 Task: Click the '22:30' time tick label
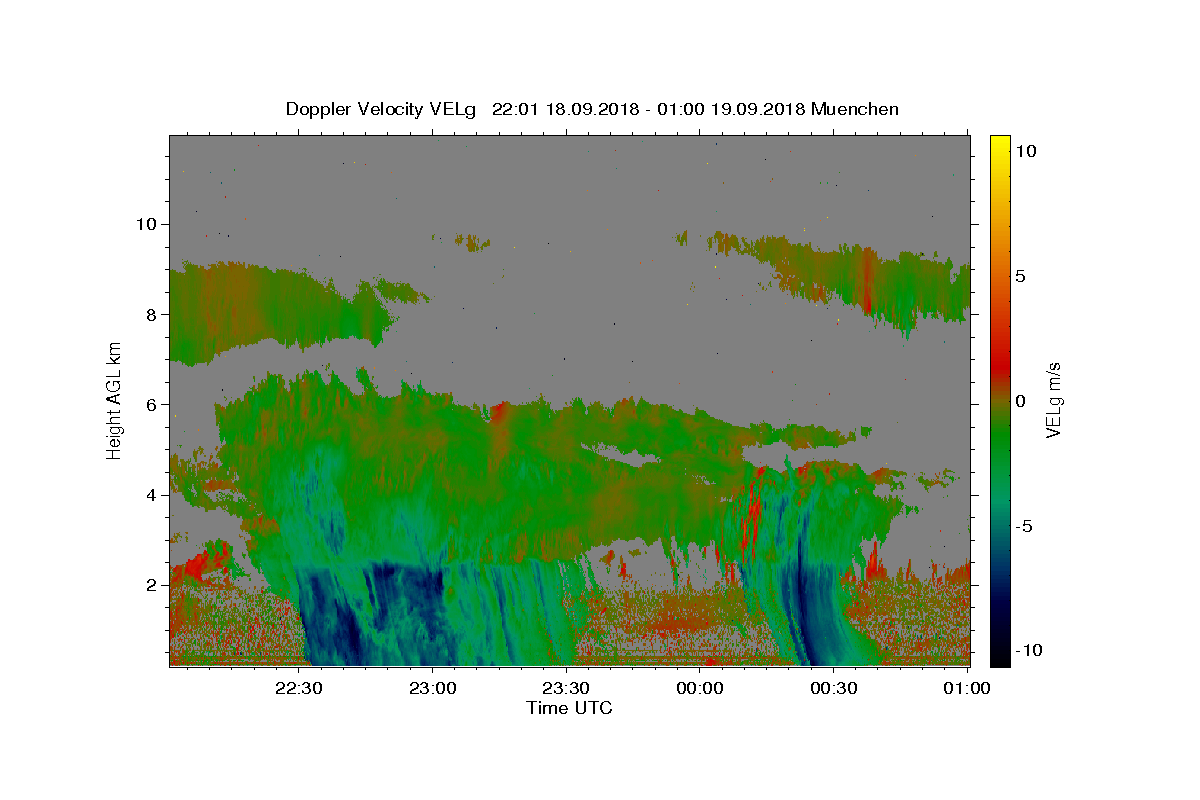[298, 689]
